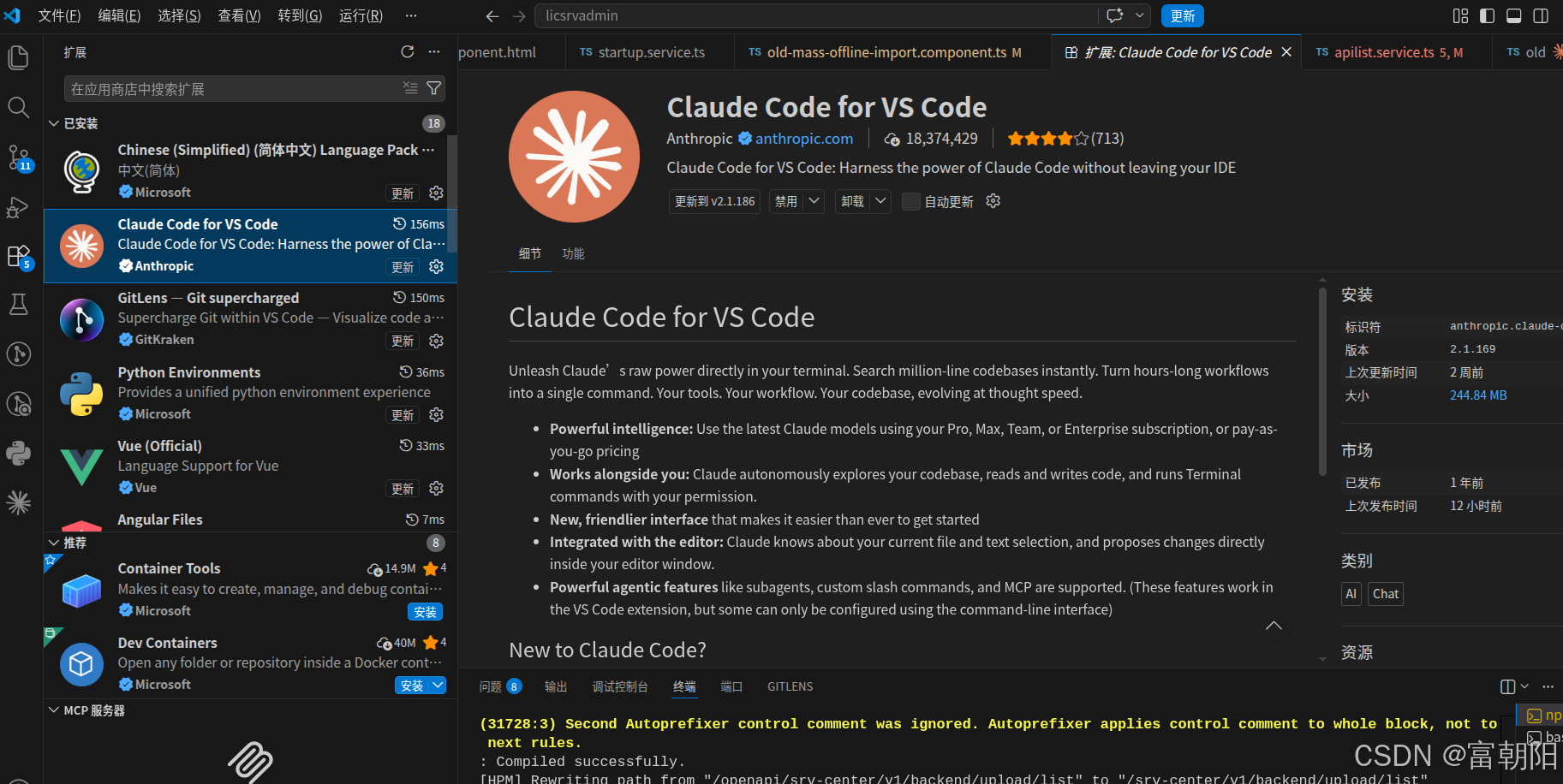Click the 禁用 button

point(786,201)
